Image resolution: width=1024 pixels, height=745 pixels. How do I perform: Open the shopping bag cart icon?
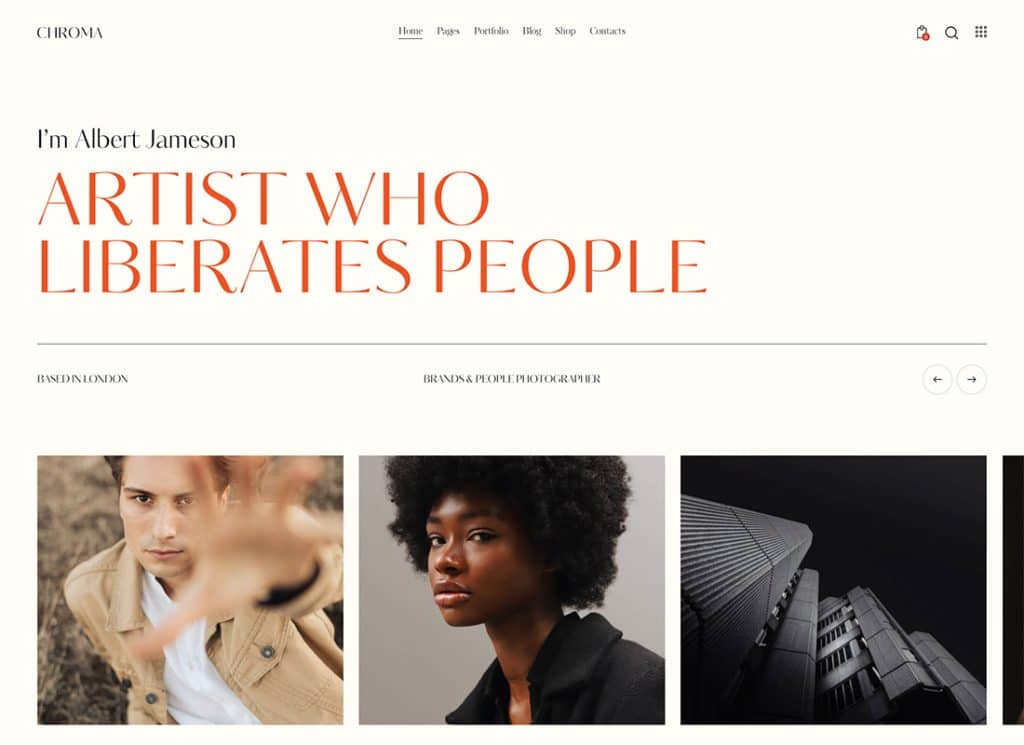(x=922, y=33)
